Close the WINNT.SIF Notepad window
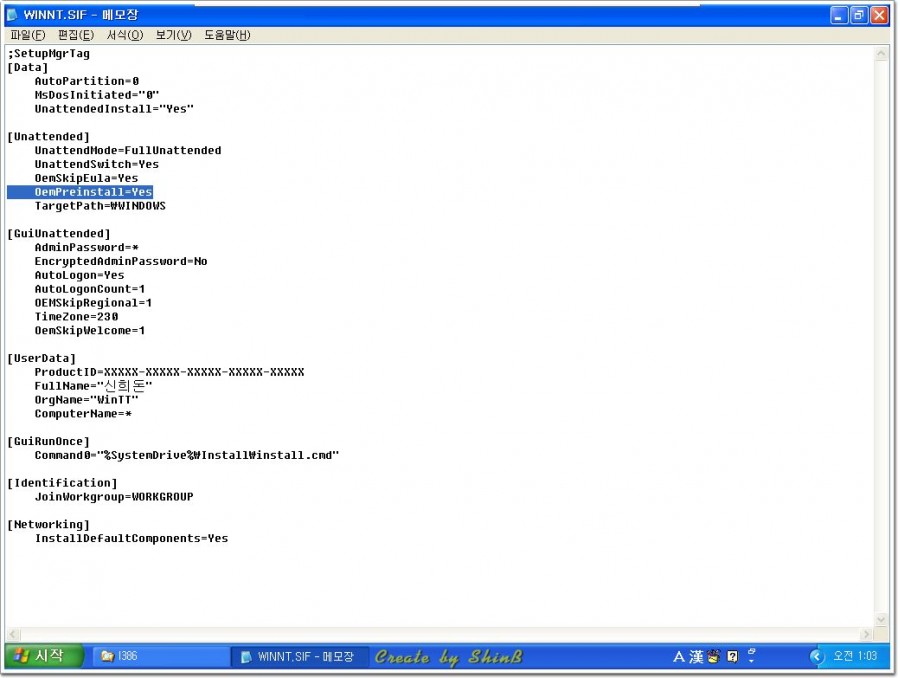 879,15
